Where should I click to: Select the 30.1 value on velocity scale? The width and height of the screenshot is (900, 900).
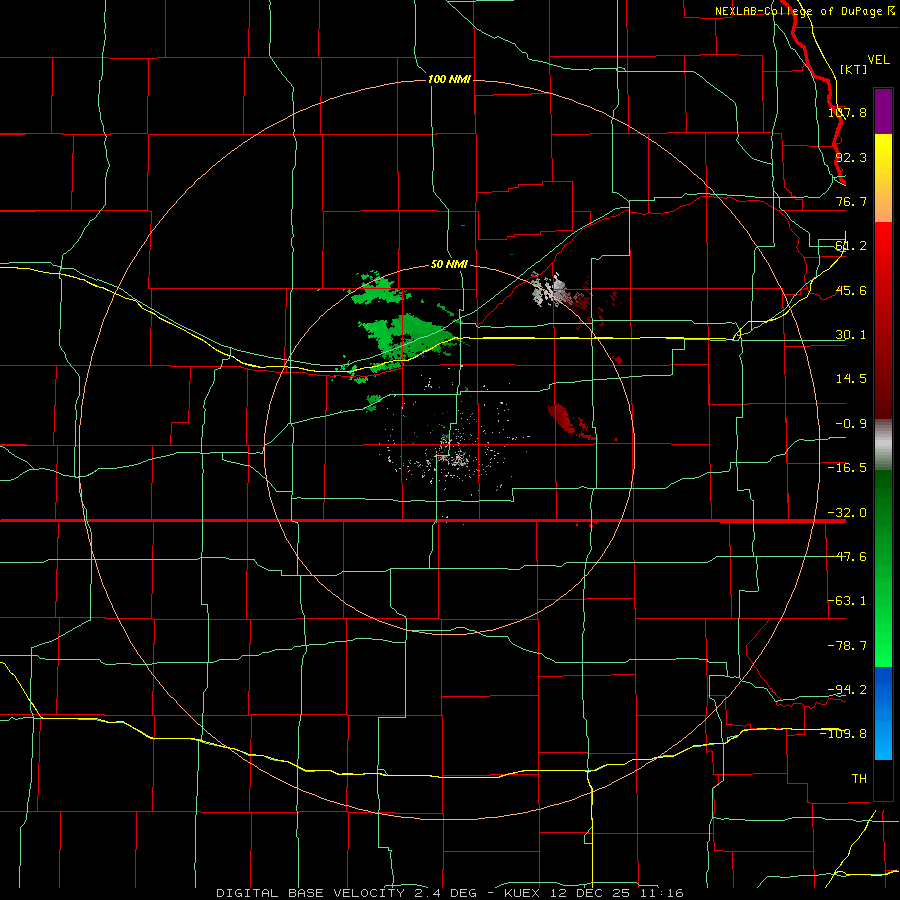point(851,335)
